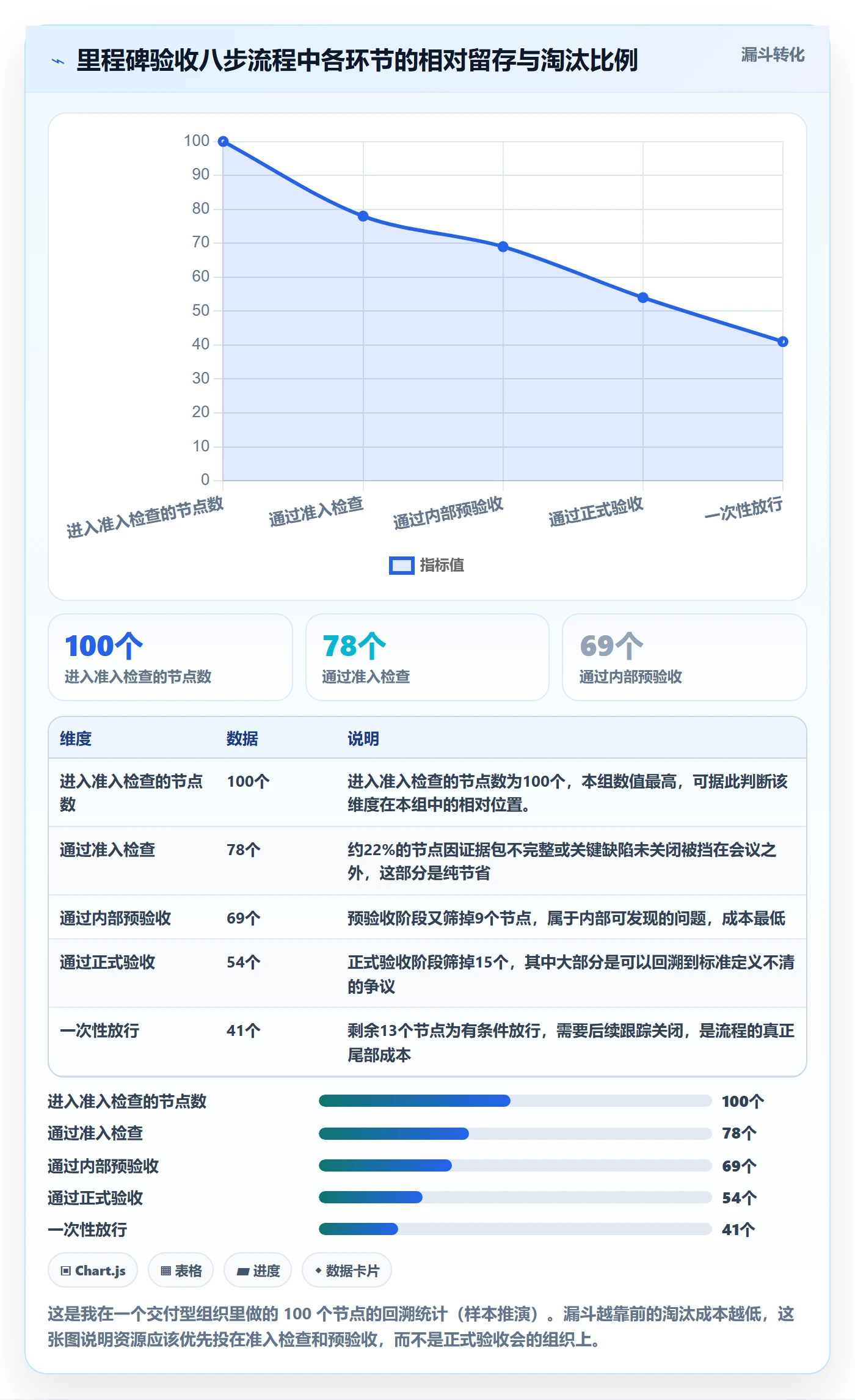855x1400 pixels.
Task: Select the chart point for 通过内部预验收
Action: coord(503,247)
